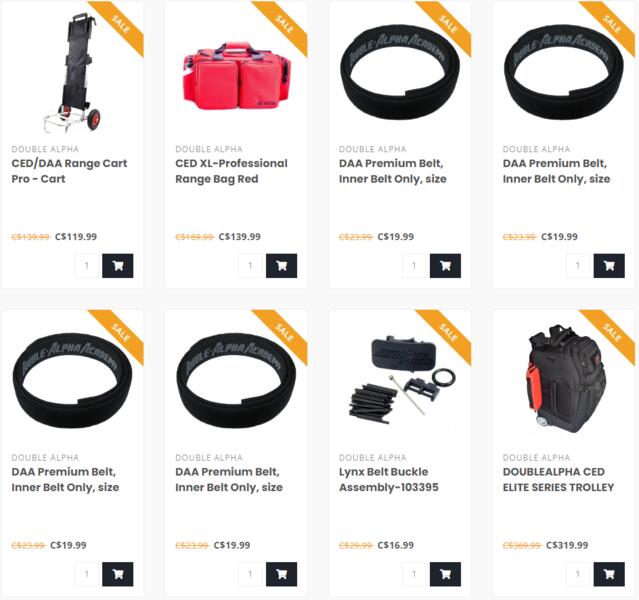
Task: Select the Lynx belt buckle parts image
Action: [402, 380]
